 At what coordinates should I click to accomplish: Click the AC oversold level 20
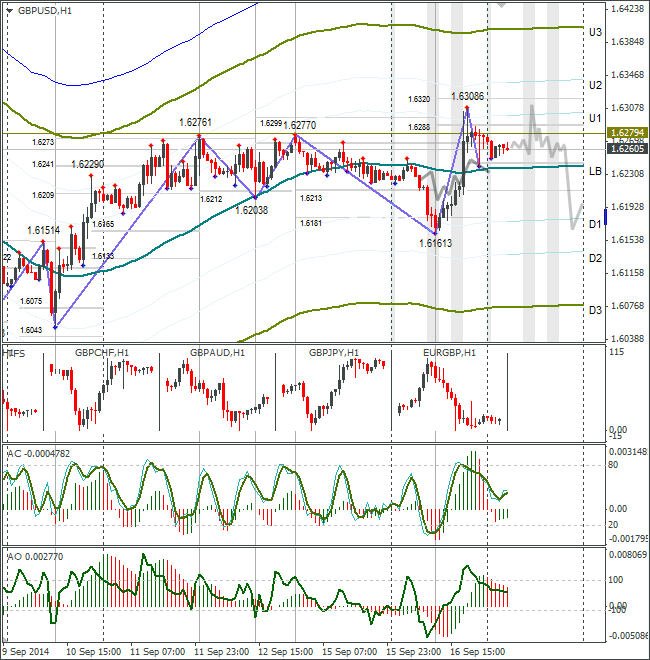point(613,525)
